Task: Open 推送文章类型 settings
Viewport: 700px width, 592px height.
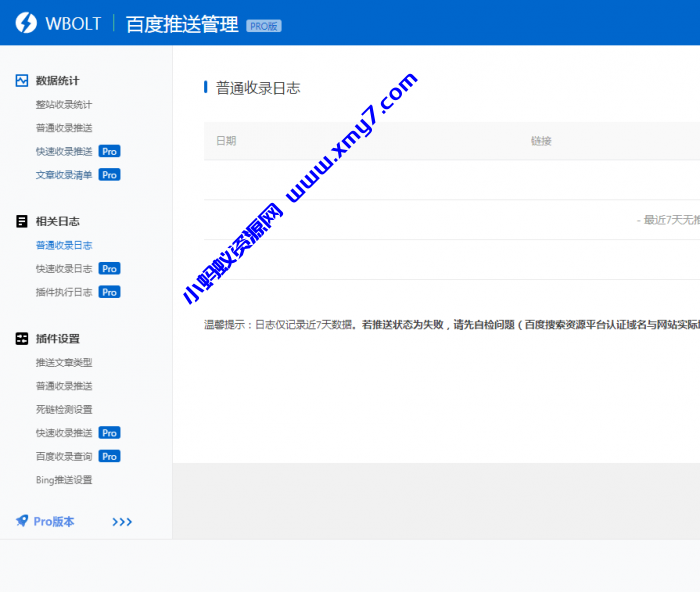Action: pos(64,363)
